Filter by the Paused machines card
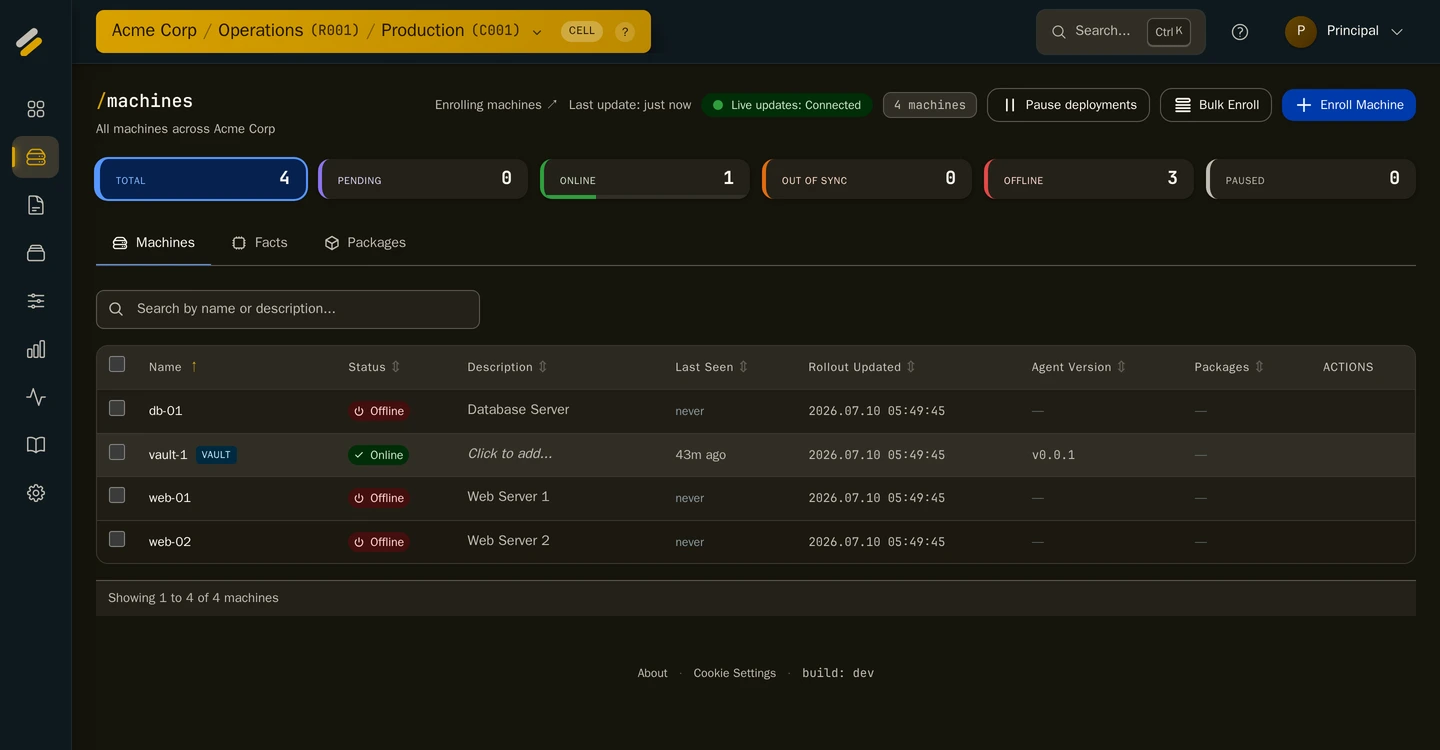The width and height of the screenshot is (1440, 750). click(1311, 179)
